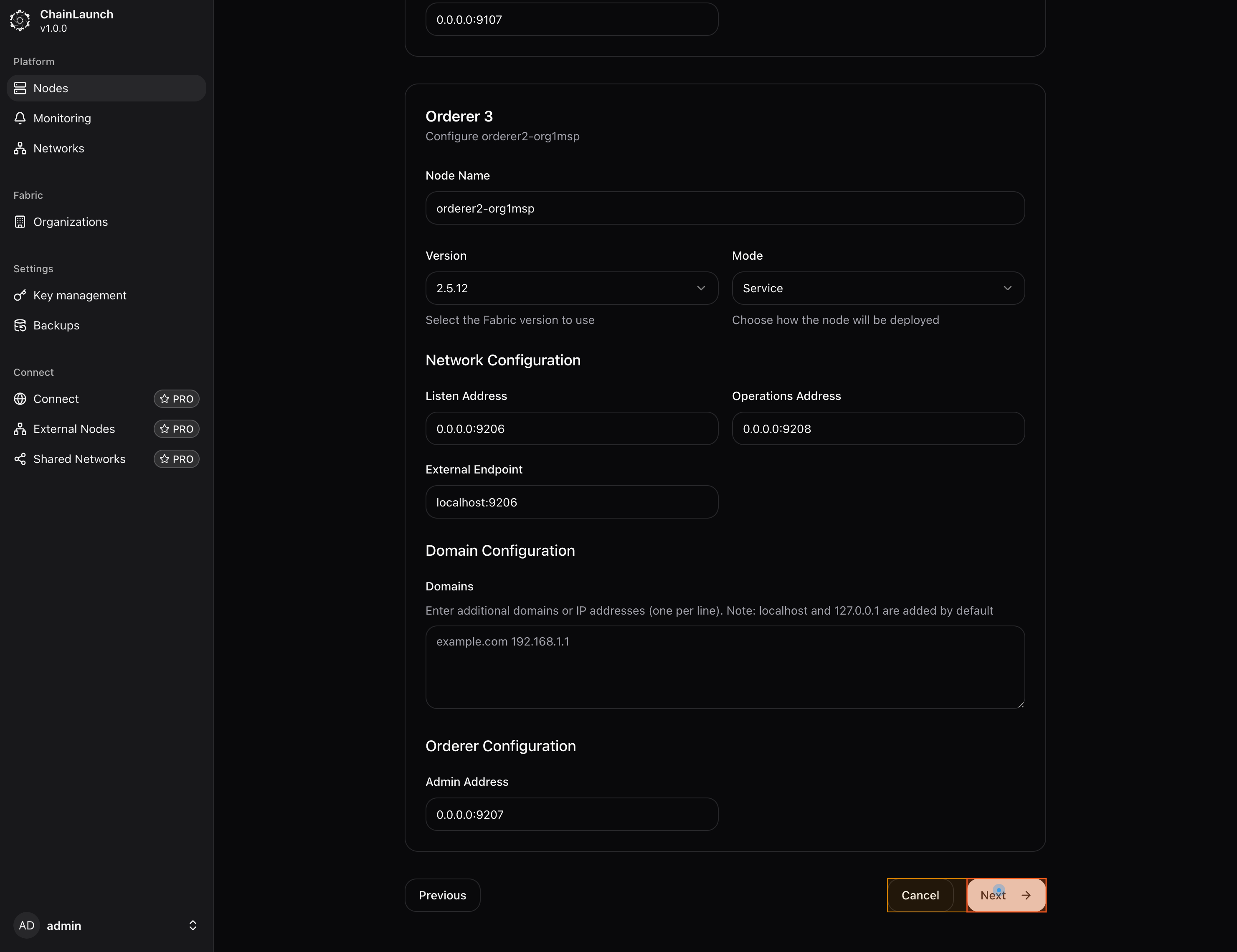Open External Nodes menu item
Image resolution: width=1237 pixels, height=952 pixels.
point(74,429)
